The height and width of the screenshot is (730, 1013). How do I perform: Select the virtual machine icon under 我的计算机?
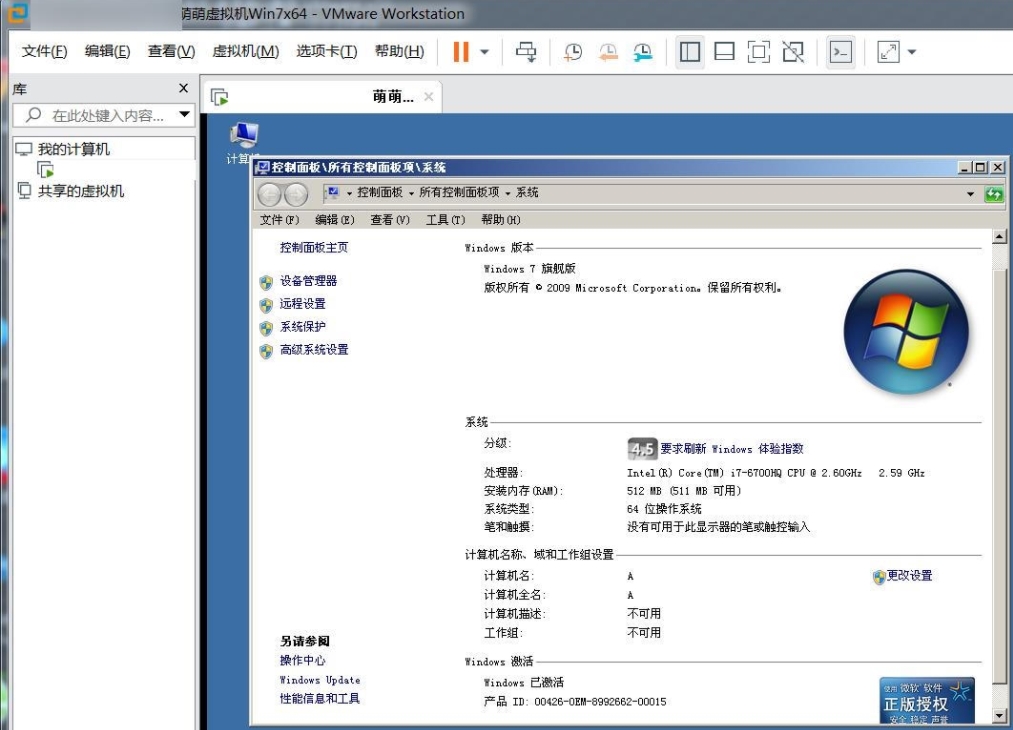45,170
